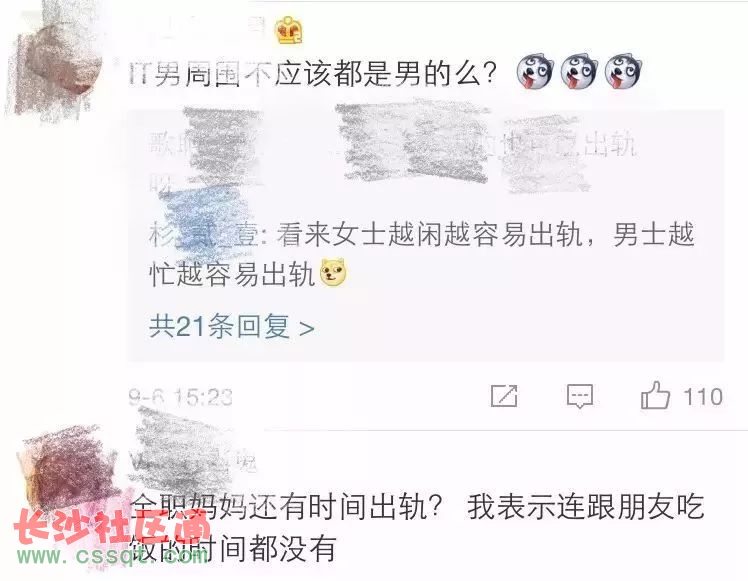Screen dimensions: 748x581
Task: Click the timestamp 9-6 15:23
Action: [180, 397]
